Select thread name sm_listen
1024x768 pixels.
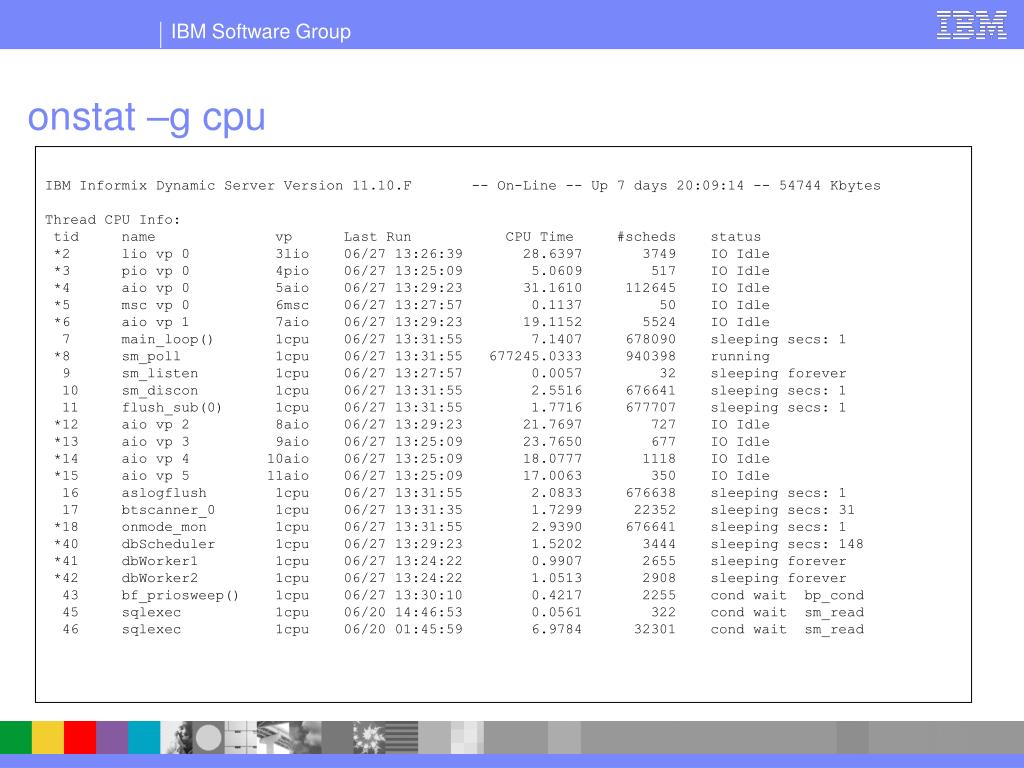pyautogui.click(x=159, y=373)
